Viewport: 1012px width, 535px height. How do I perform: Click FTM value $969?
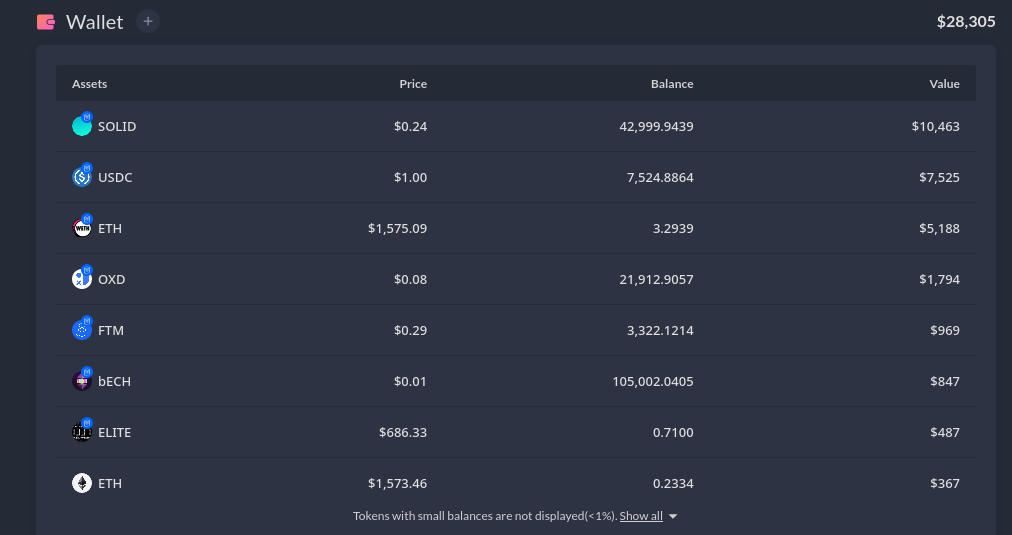pos(945,330)
